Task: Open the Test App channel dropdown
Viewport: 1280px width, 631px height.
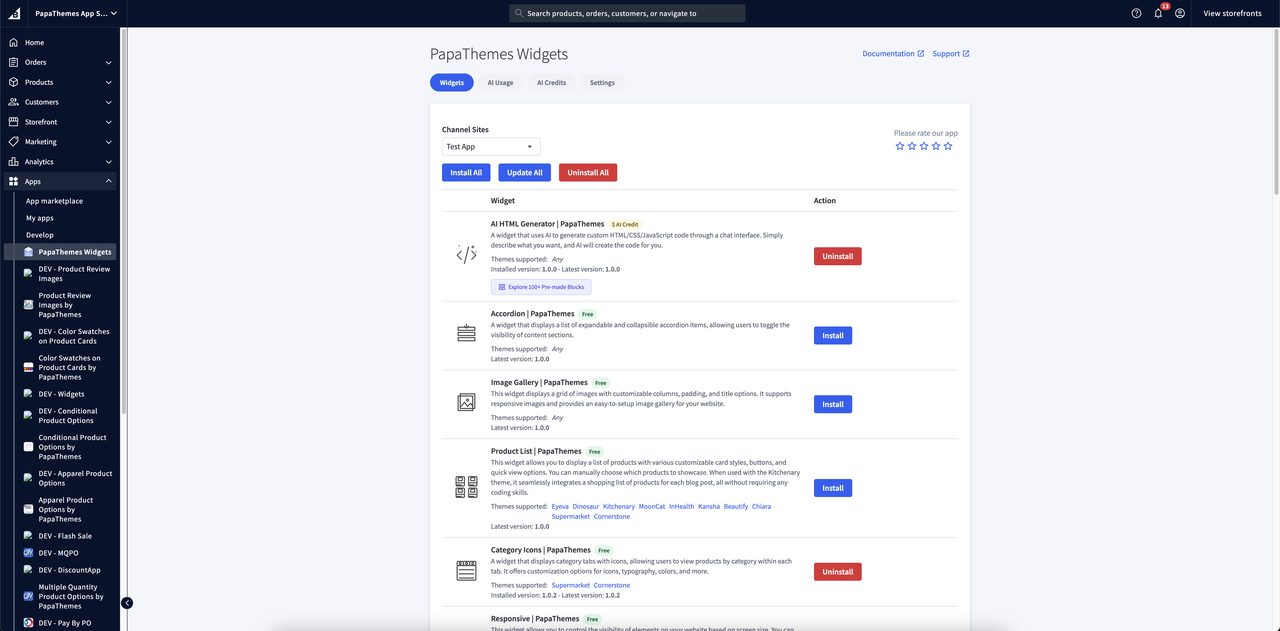Action: (489, 145)
